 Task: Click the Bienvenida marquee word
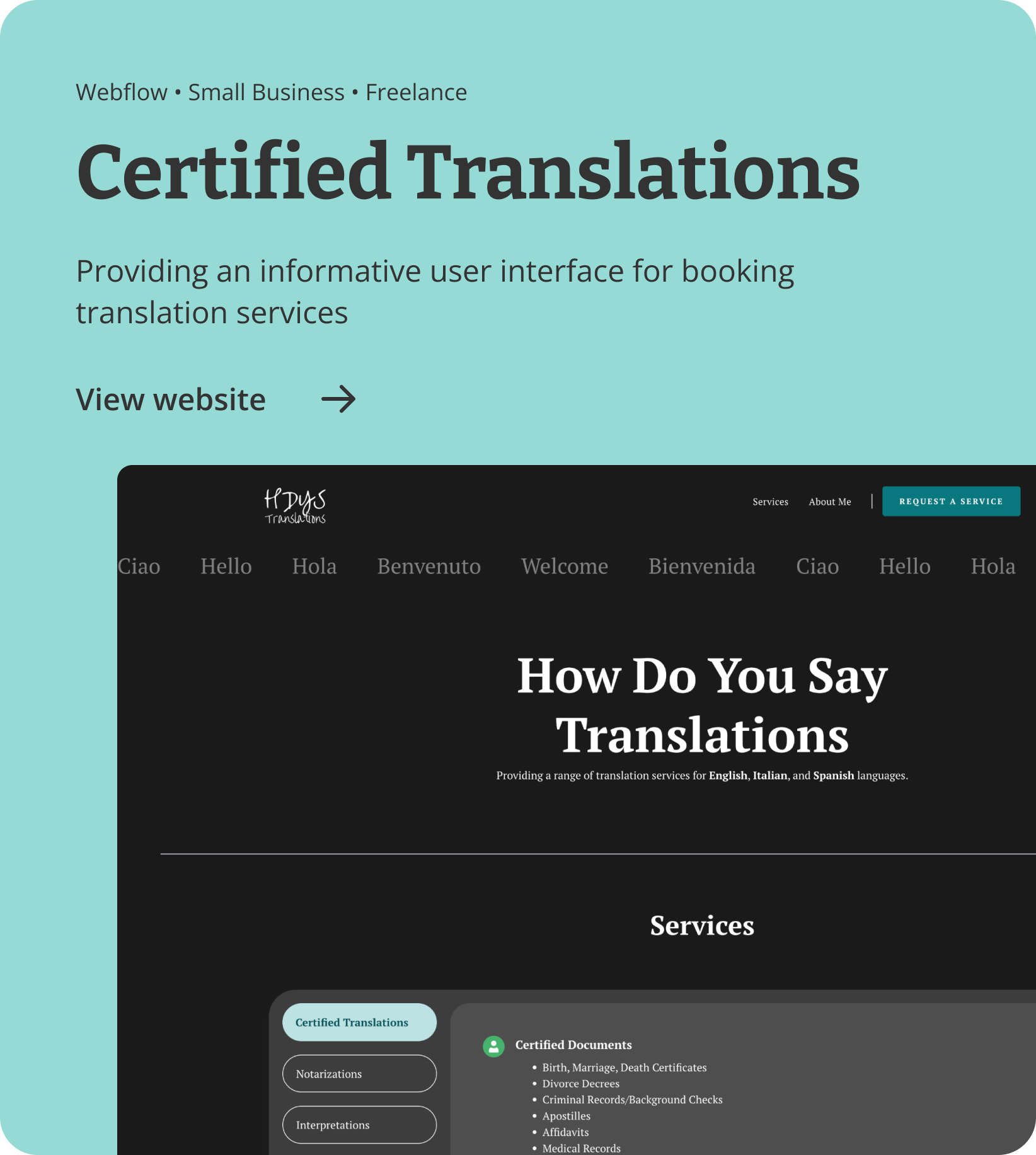702,566
